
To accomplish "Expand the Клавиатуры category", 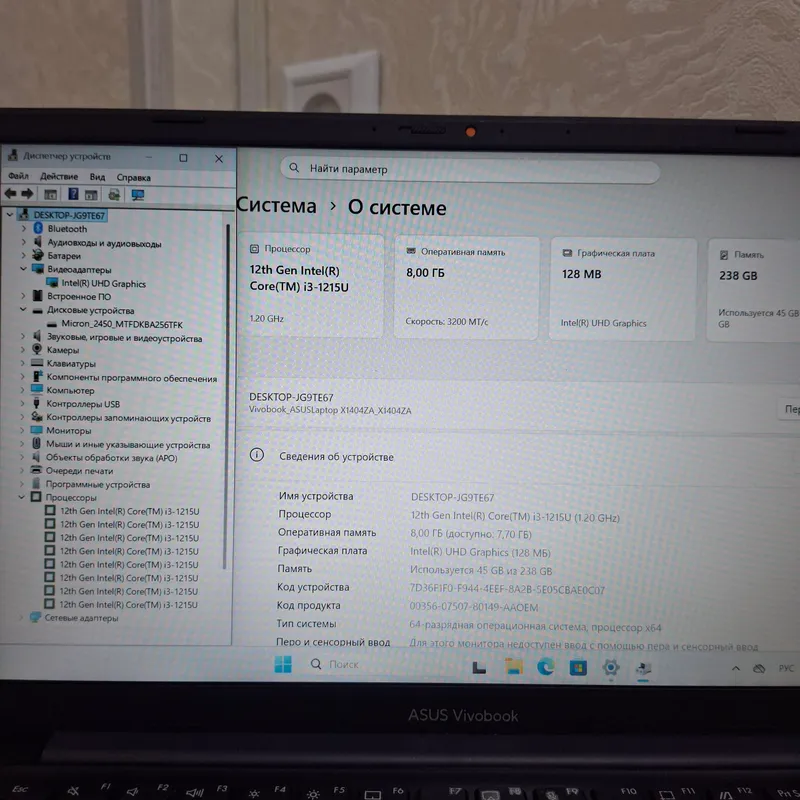I will click(22, 363).
